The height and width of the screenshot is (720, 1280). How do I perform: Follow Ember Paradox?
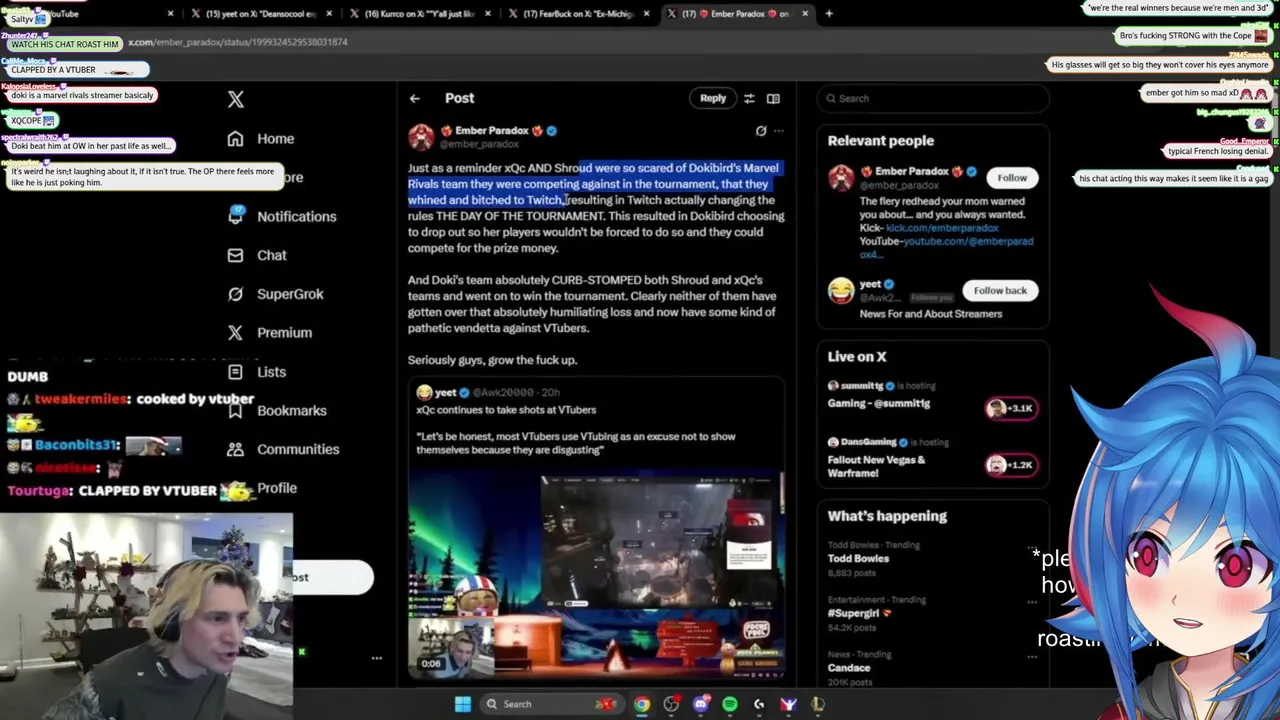(1012, 178)
